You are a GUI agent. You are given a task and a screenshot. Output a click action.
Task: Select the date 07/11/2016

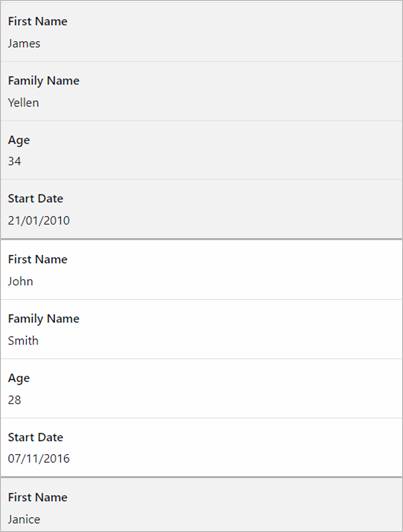39,459
